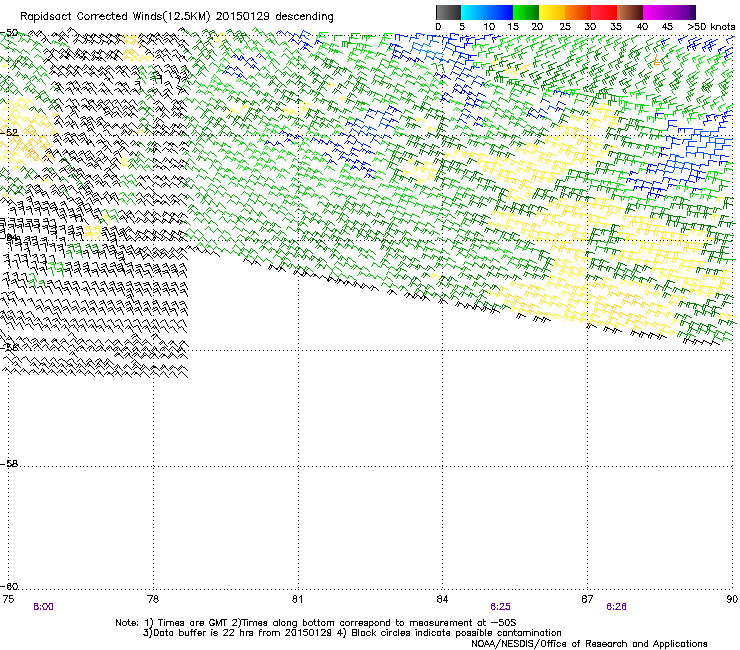Click the '-60' latitude axis label
740x650 pixels.
(9, 587)
